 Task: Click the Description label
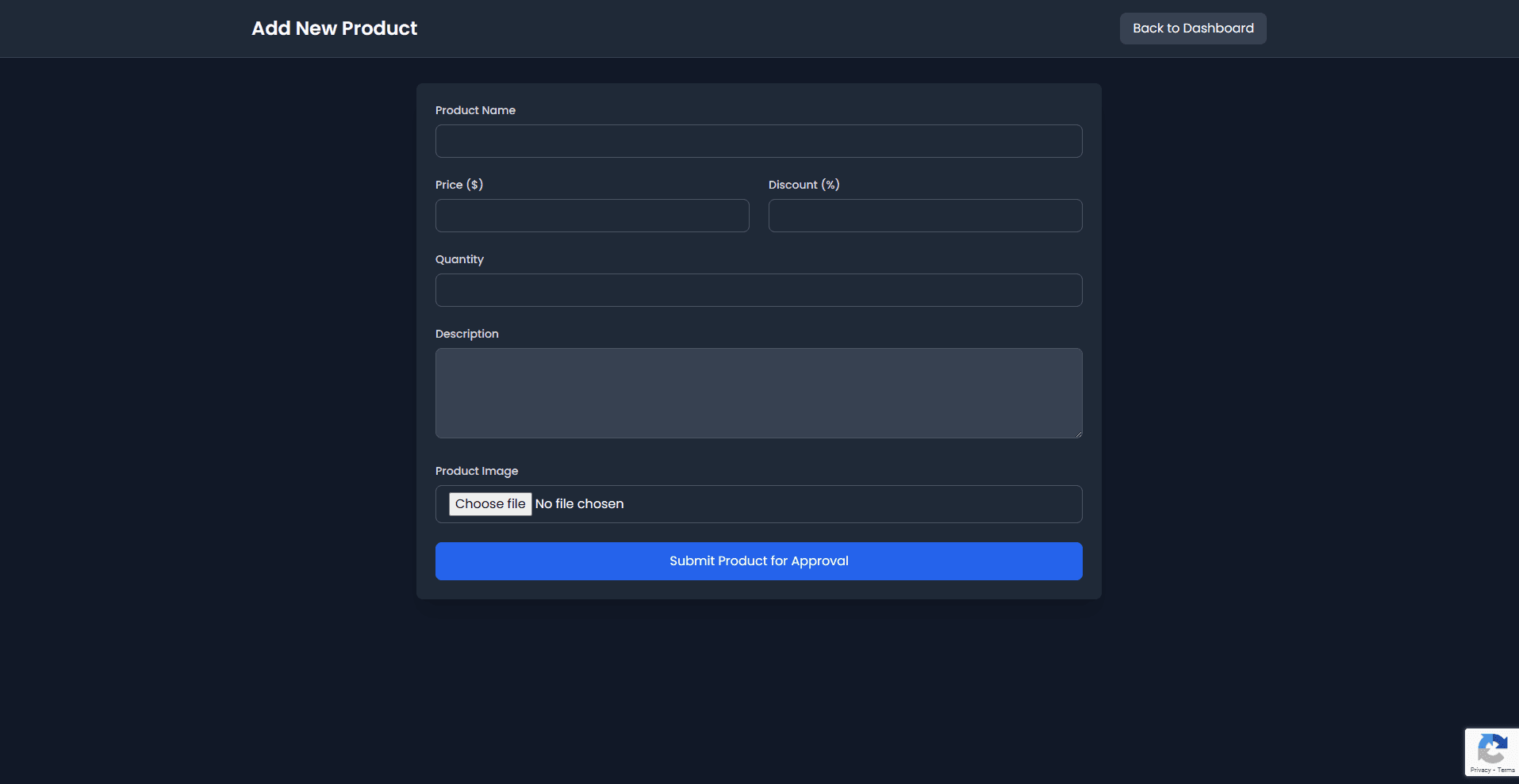tap(466, 334)
